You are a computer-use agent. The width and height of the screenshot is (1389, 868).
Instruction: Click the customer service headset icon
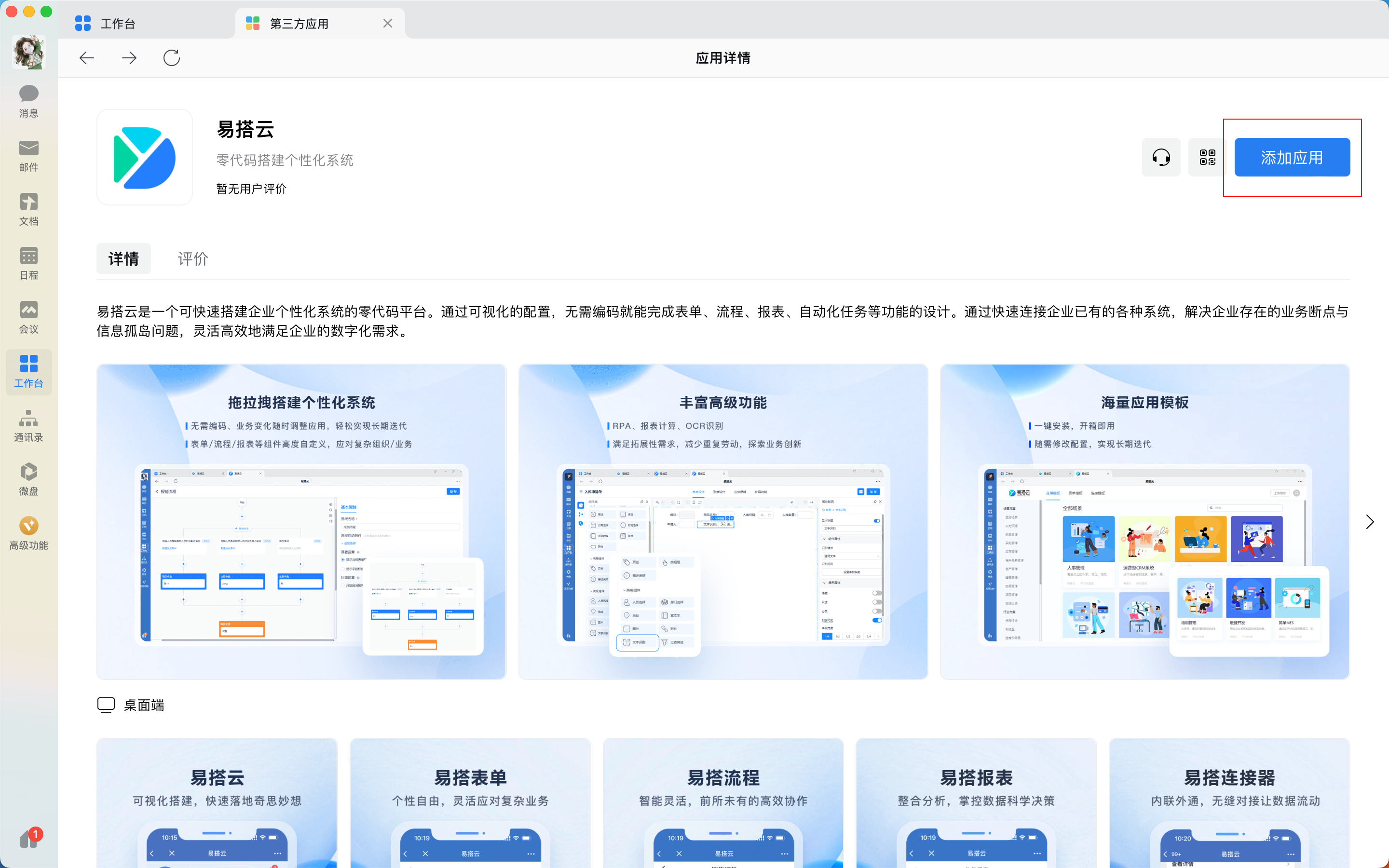click(x=1160, y=157)
